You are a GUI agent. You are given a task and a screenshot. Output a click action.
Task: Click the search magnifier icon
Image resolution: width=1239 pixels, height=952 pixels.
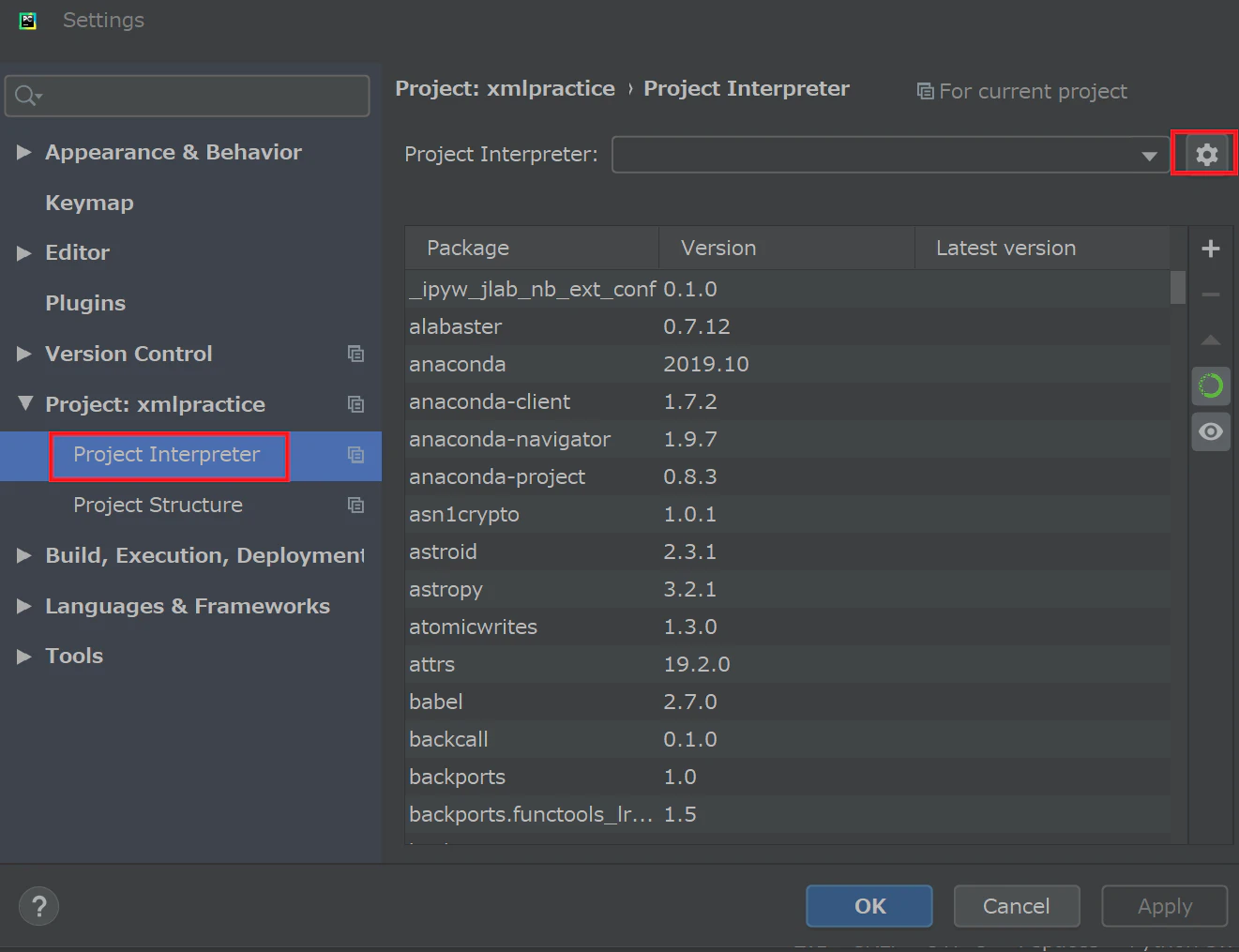[27, 96]
